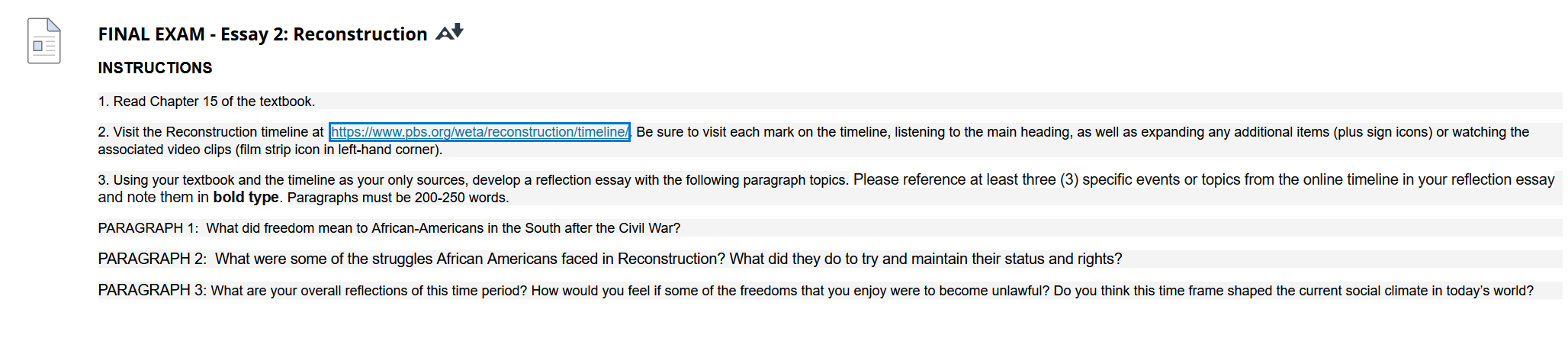
Task: Click the PARAGRAPH 3 label
Action: coord(153,290)
